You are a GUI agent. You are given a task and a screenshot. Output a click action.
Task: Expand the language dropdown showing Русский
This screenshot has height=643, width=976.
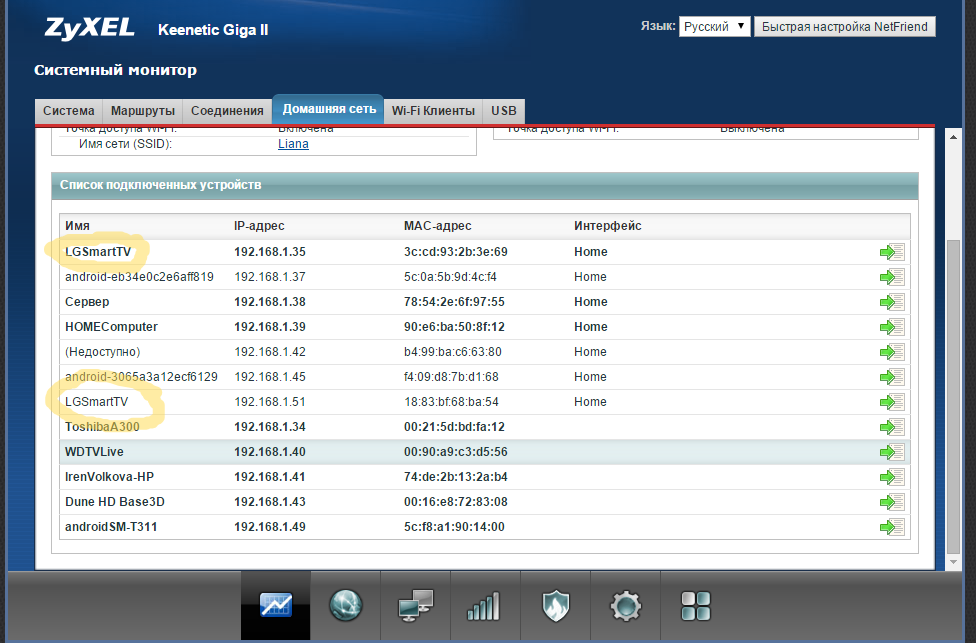tap(714, 27)
